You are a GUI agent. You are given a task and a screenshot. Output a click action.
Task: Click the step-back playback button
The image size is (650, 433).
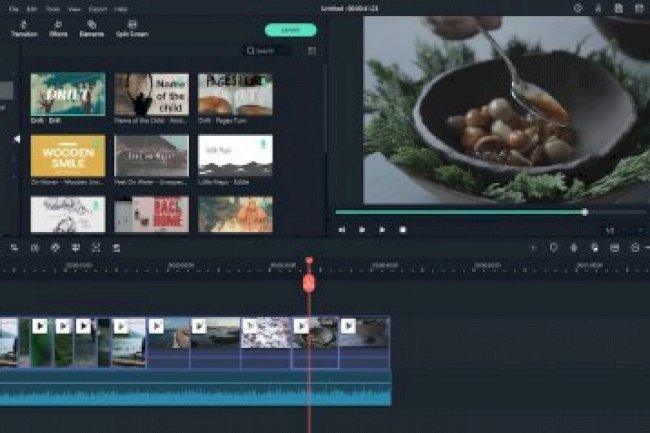point(342,230)
